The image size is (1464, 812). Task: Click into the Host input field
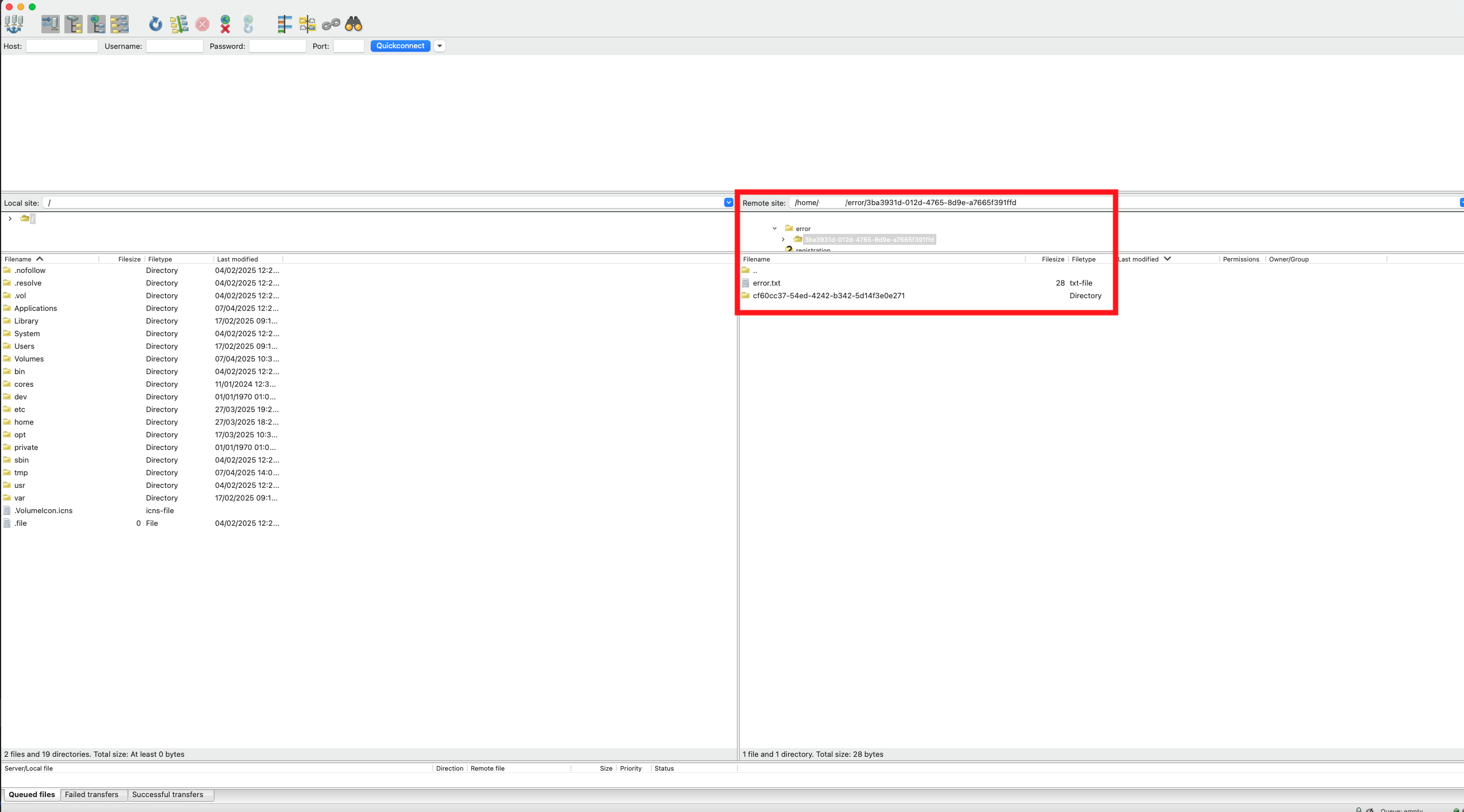click(62, 46)
